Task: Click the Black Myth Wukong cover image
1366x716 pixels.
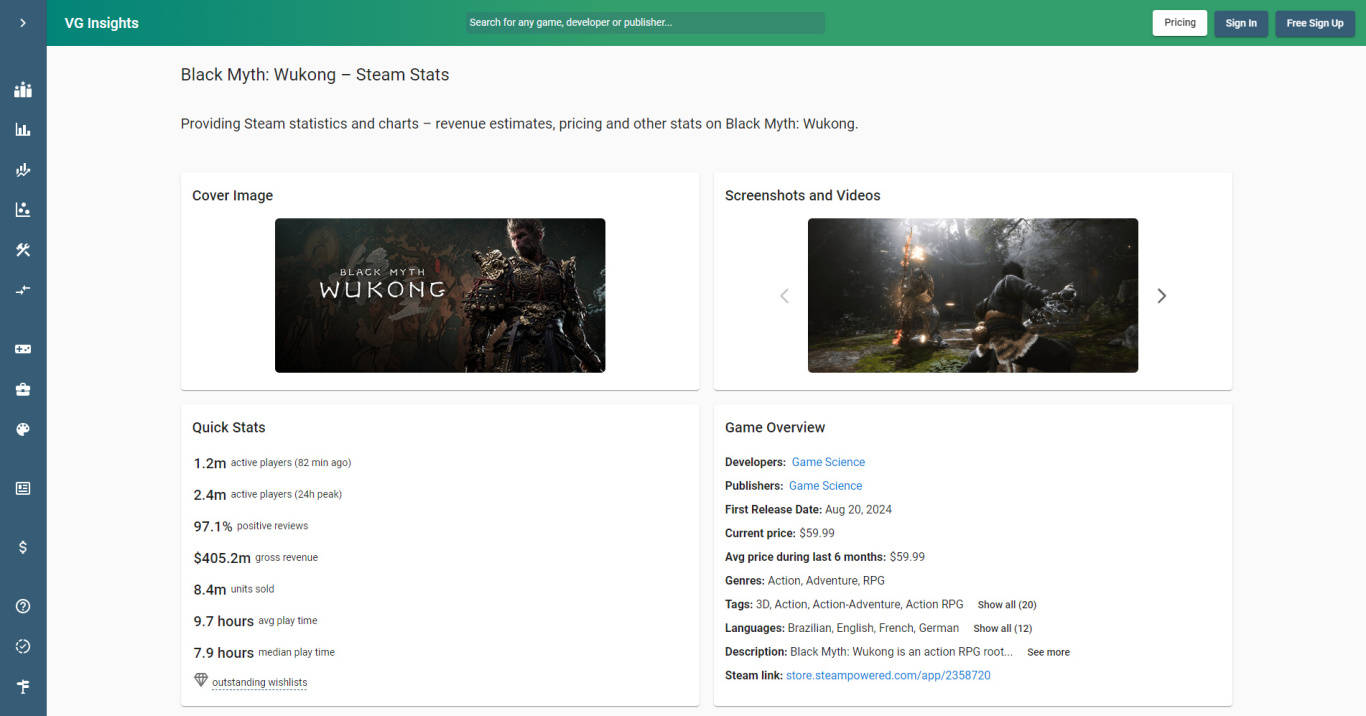Action: coord(440,295)
